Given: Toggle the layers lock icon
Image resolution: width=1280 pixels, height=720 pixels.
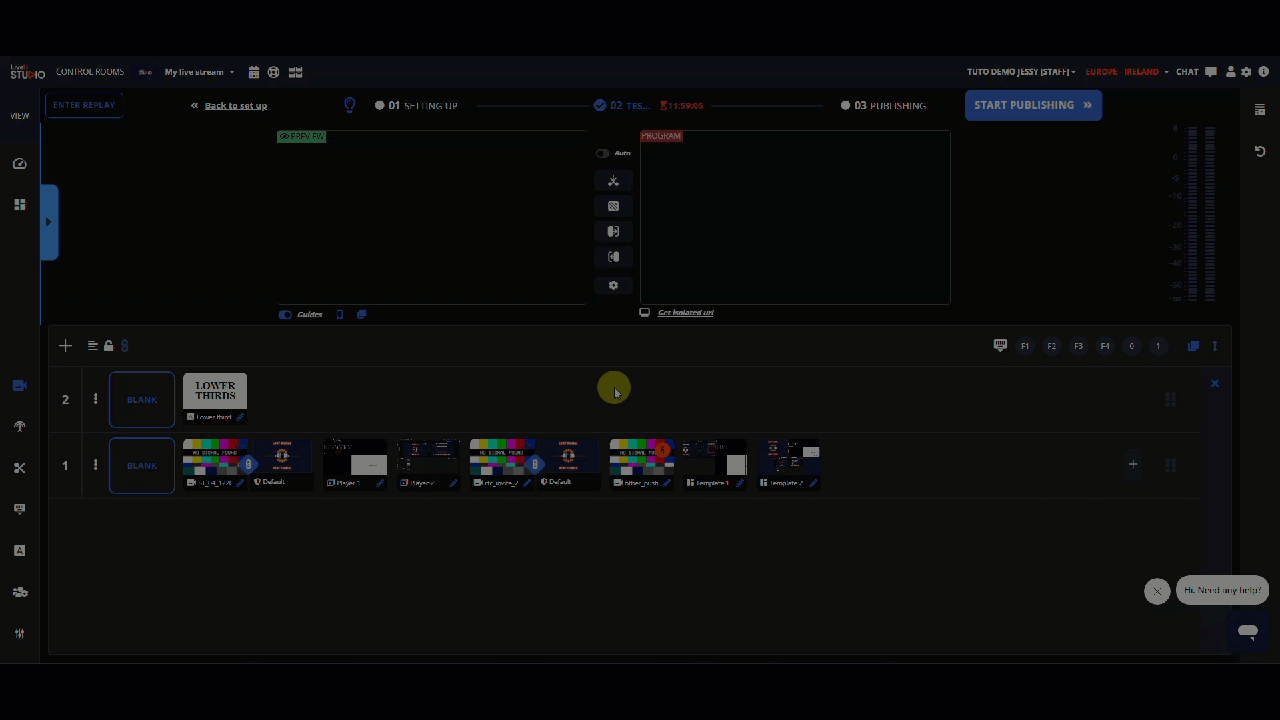Looking at the screenshot, I should pyautogui.click(x=108, y=346).
